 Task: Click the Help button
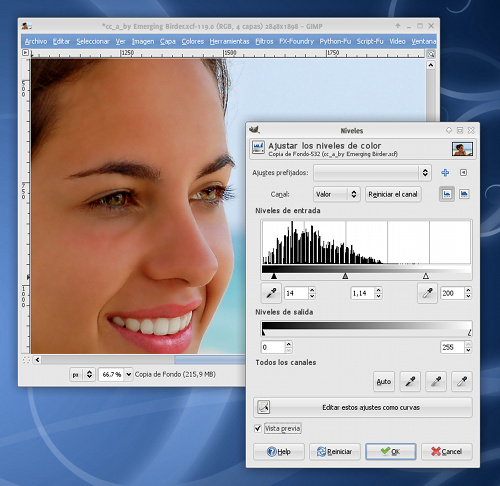point(279,452)
